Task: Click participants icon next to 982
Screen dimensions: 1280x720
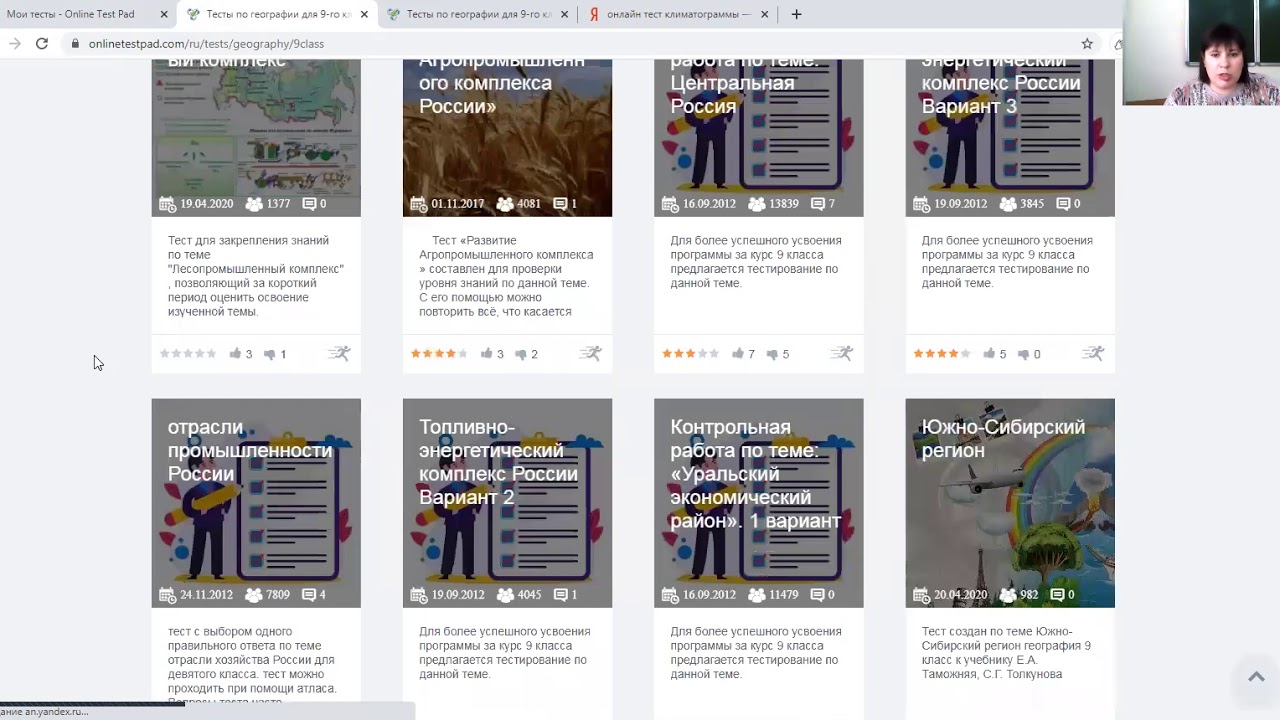Action: [1007, 595]
